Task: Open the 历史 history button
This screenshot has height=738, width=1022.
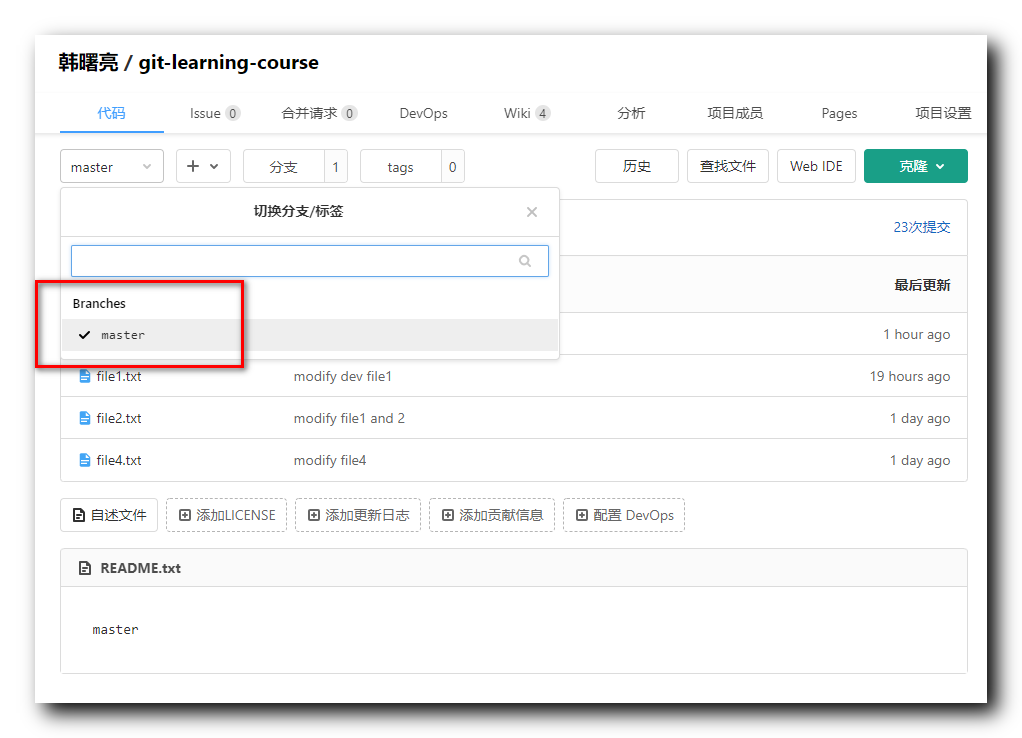Action: (637, 166)
